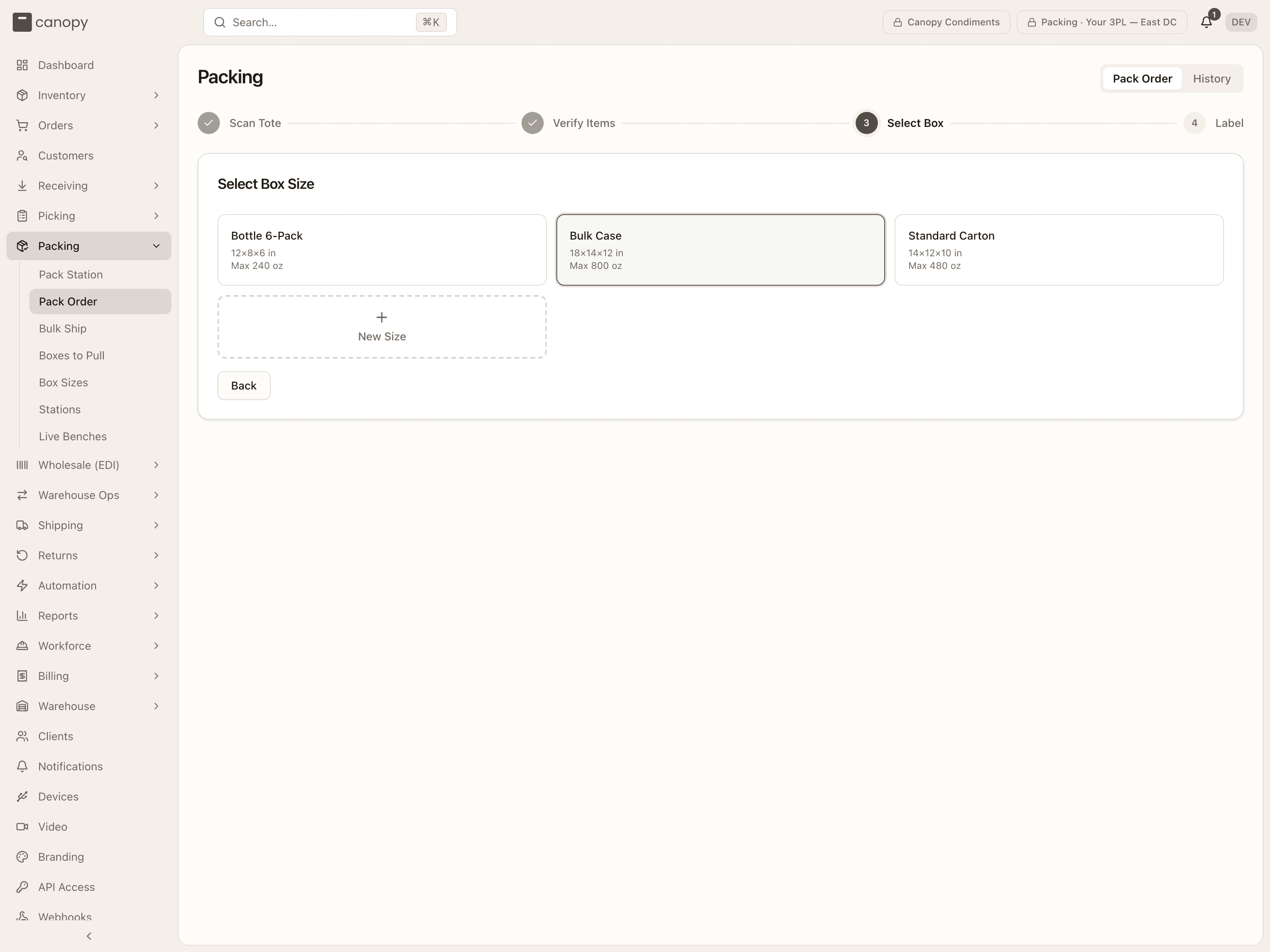This screenshot has width=1270, height=952.
Task: Click the API Access key icon
Action: [x=22, y=887]
